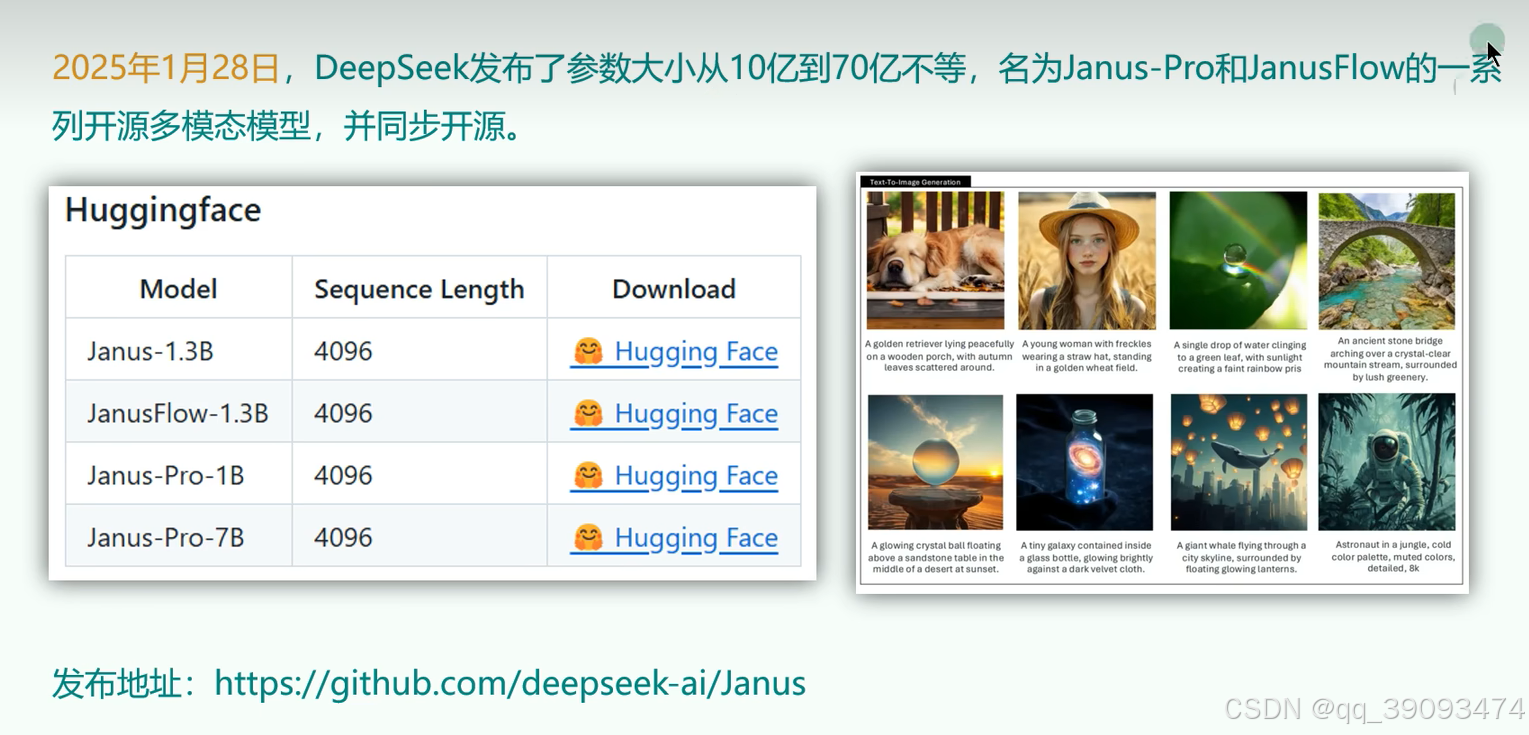The height and width of the screenshot is (735, 1529).
Task: Click the Janus-1.3B model cell
Action: tap(179, 351)
